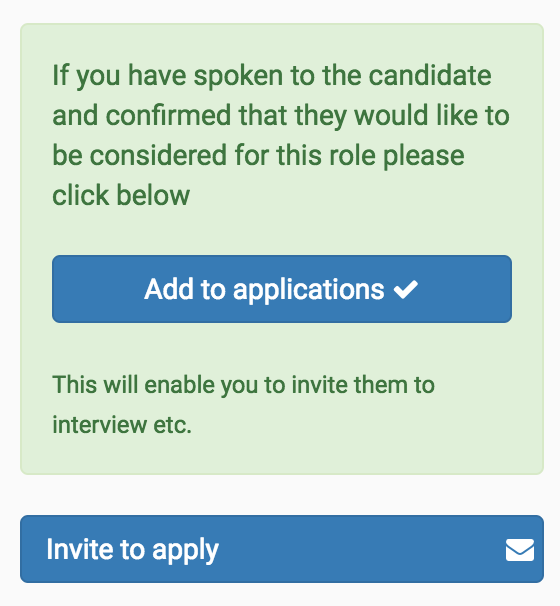Click the line 'This will enable you to invite them to'
This screenshot has height=606, width=560.
[x=243, y=385]
